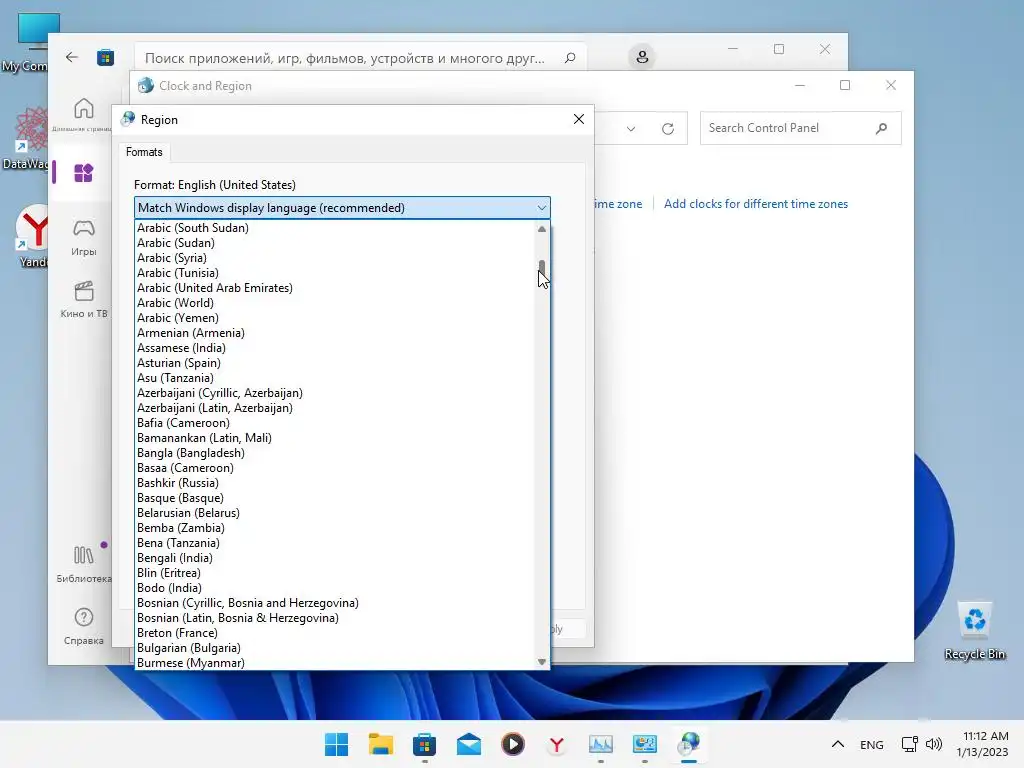Open Игры section in Microsoft Store
1024x768 pixels.
click(84, 237)
